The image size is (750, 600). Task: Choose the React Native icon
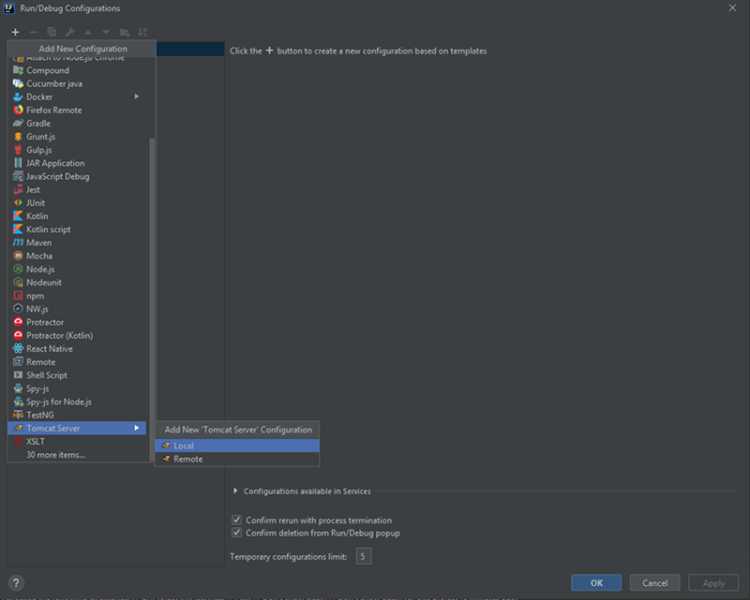(x=18, y=349)
